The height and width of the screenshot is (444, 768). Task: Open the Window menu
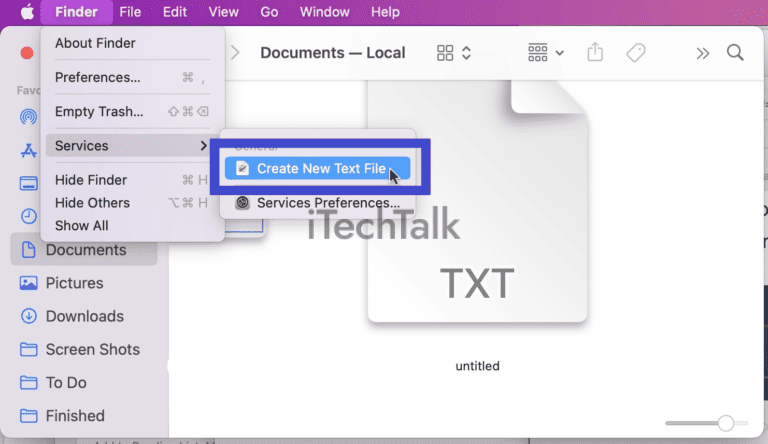325,12
